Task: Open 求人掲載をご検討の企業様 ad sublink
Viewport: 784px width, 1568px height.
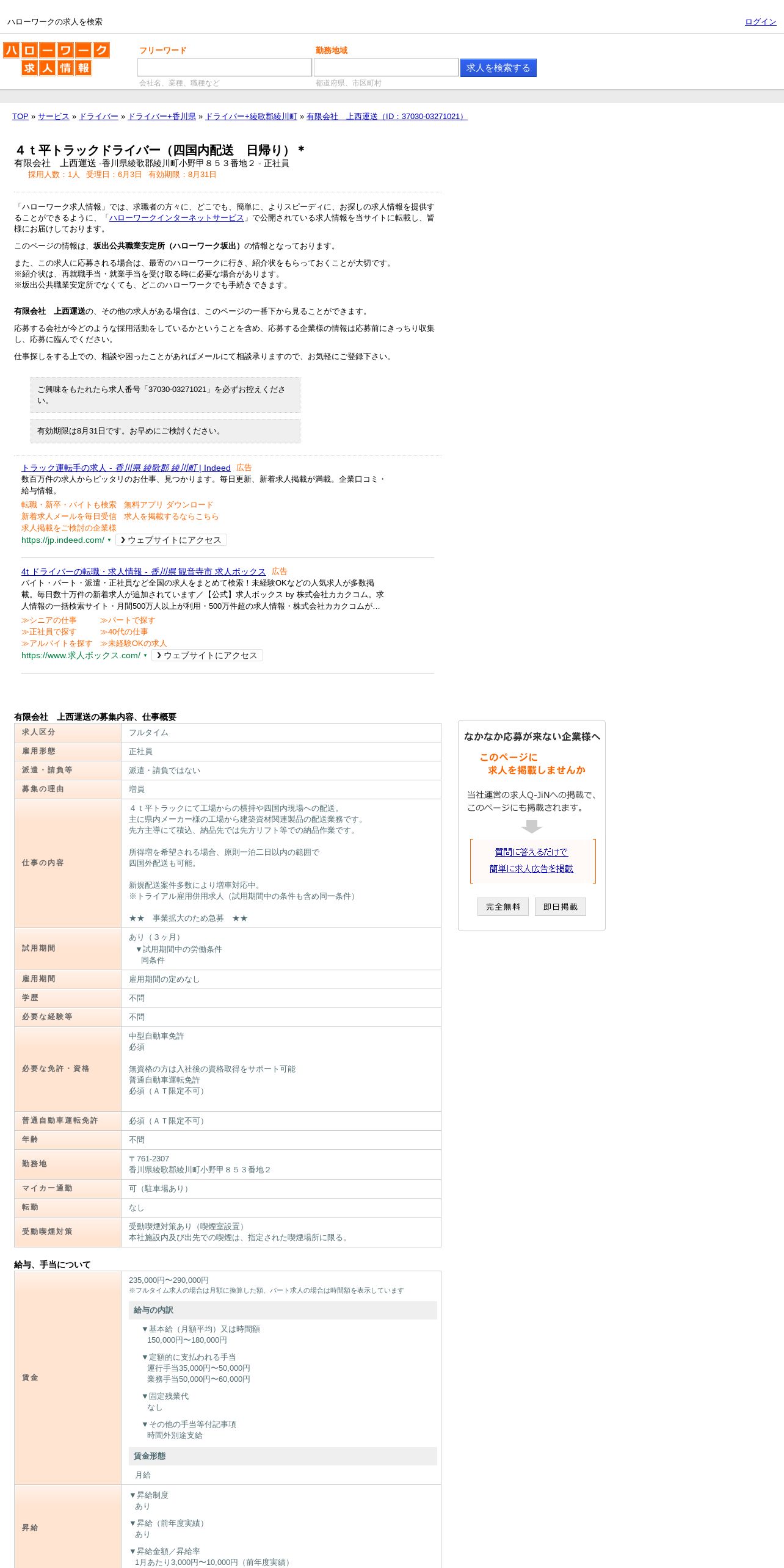Action: [x=68, y=528]
